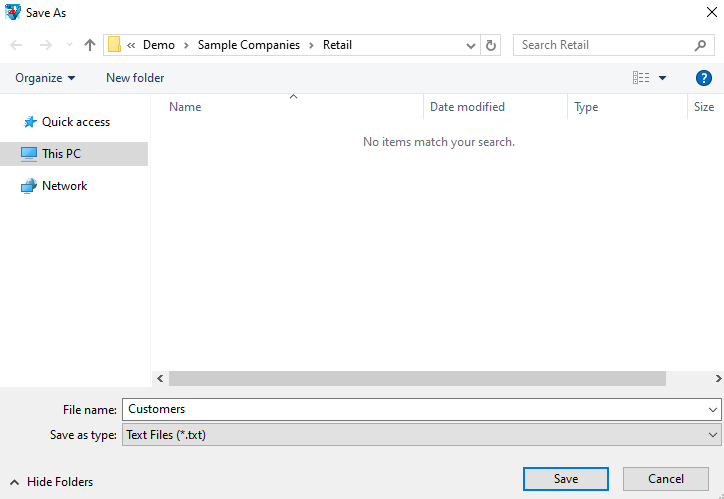
Task: Click the blue Help question mark icon
Action: point(703,78)
